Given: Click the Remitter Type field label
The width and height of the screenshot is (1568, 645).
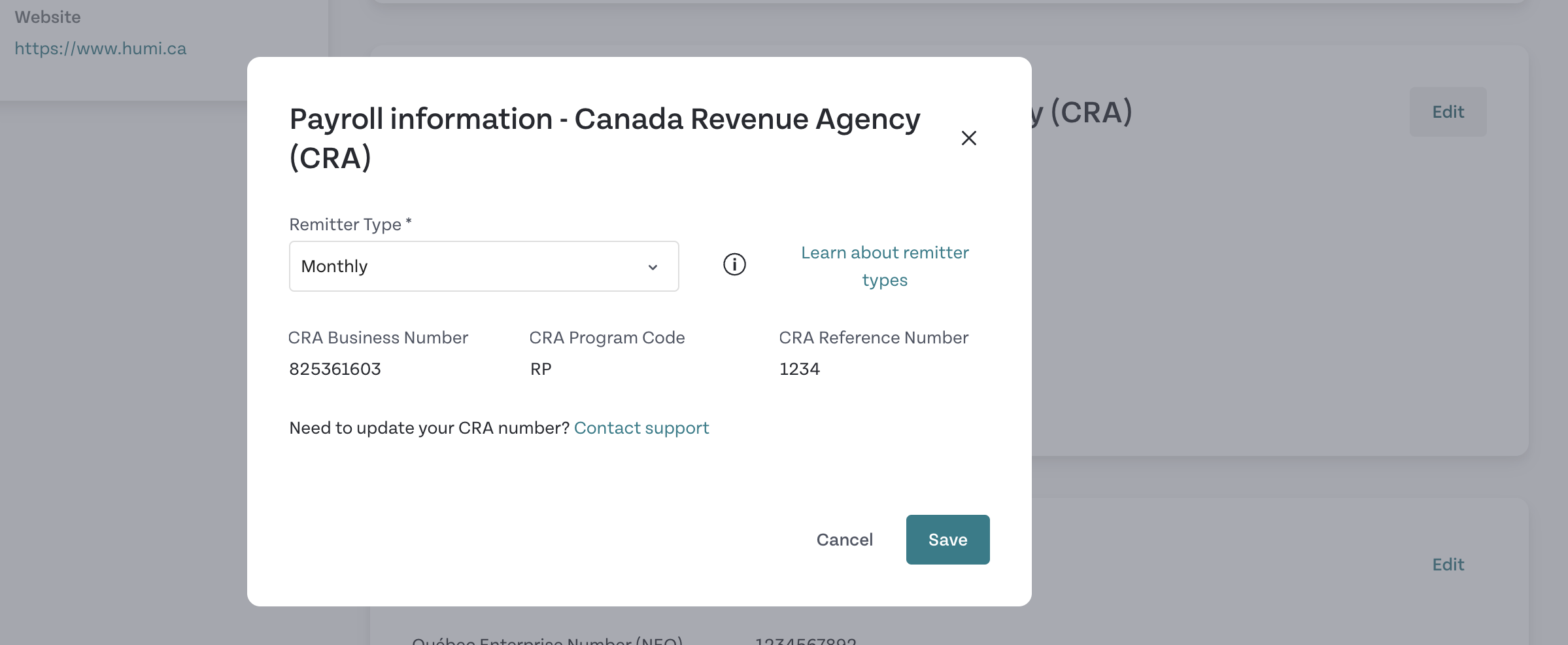Looking at the screenshot, I should pyautogui.click(x=350, y=224).
